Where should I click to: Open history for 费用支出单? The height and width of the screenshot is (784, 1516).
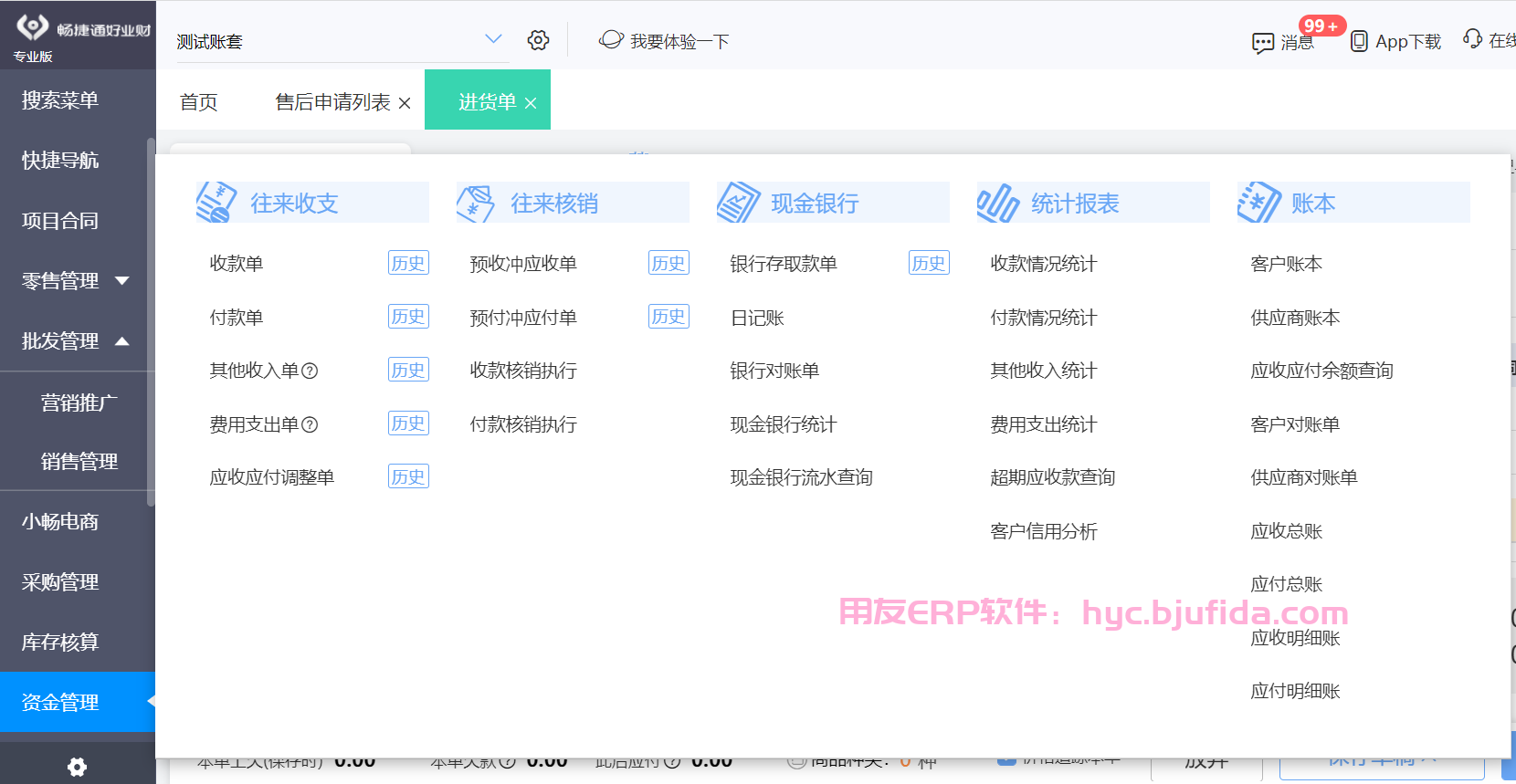pos(408,423)
